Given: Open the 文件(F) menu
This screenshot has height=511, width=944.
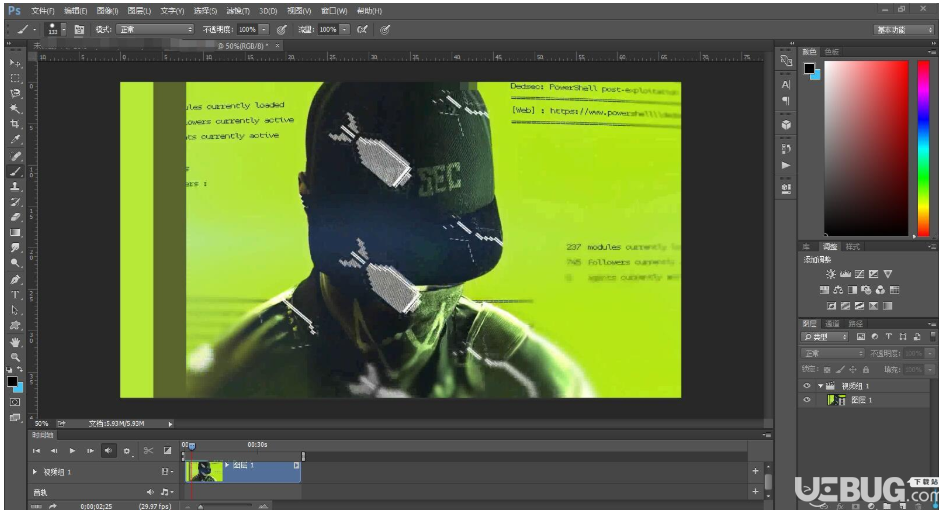Looking at the screenshot, I should 42,11.
